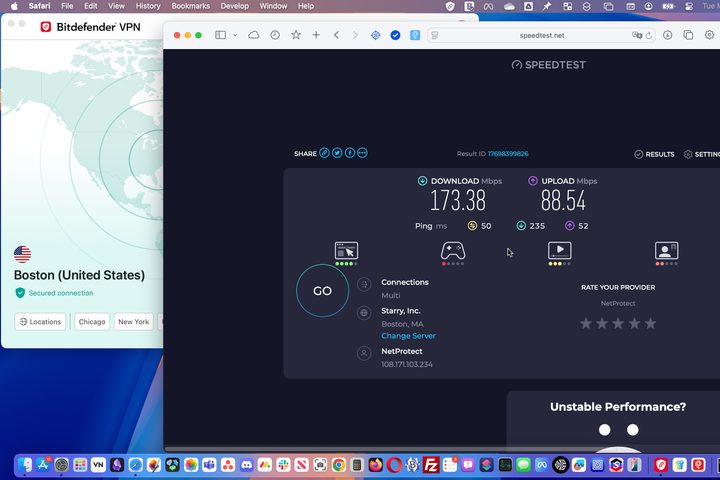This screenshot has height=480, width=720.
Task: Rate provider with the third star
Action: pyautogui.click(x=618, y=323)
